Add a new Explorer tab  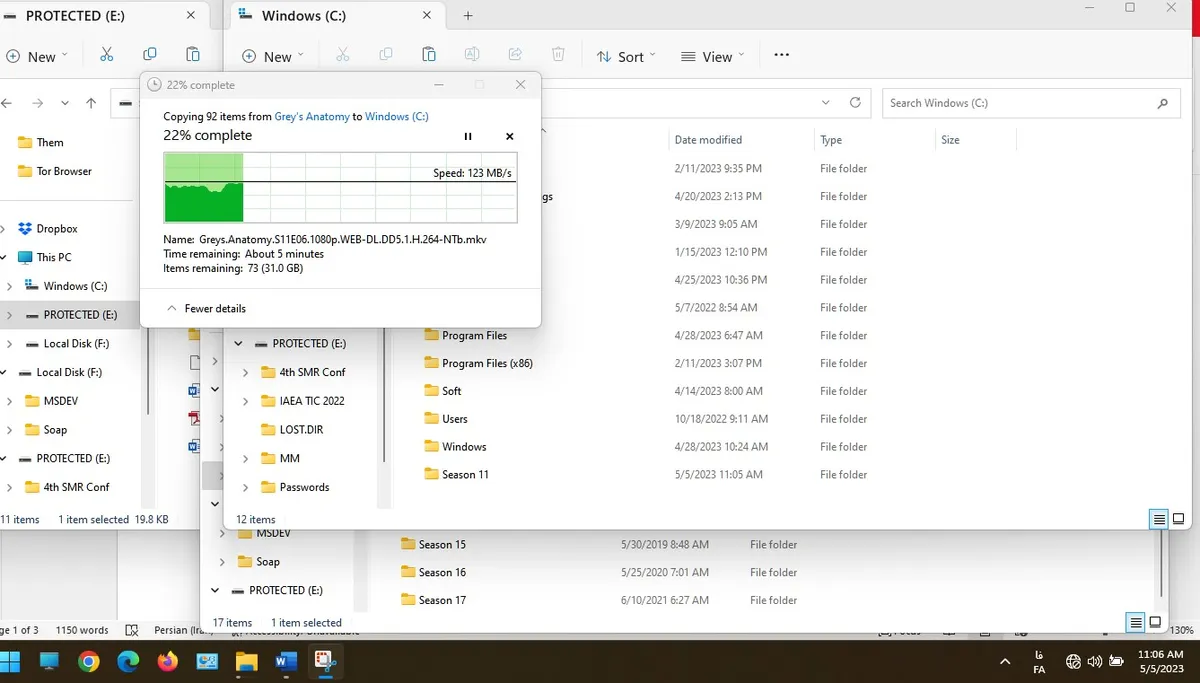tap(468, 16)
